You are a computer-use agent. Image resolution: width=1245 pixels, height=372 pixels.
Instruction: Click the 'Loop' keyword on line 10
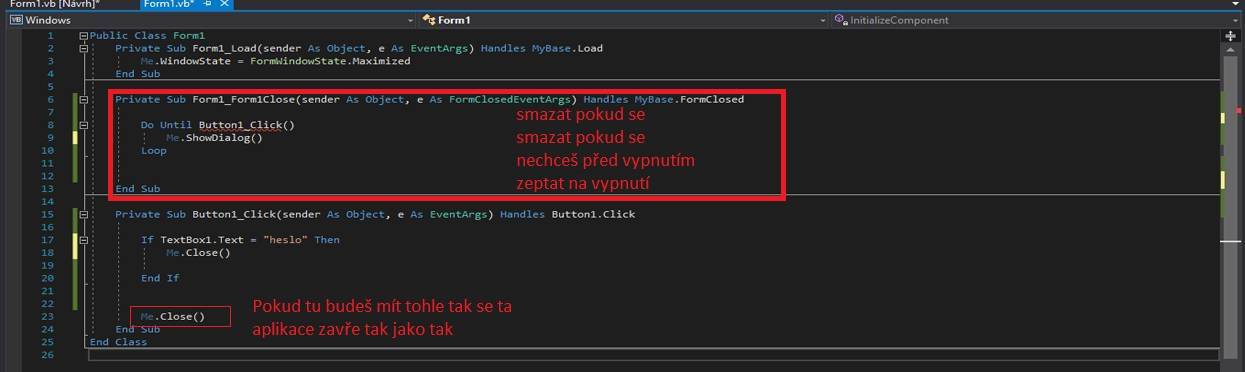[154, 151]
